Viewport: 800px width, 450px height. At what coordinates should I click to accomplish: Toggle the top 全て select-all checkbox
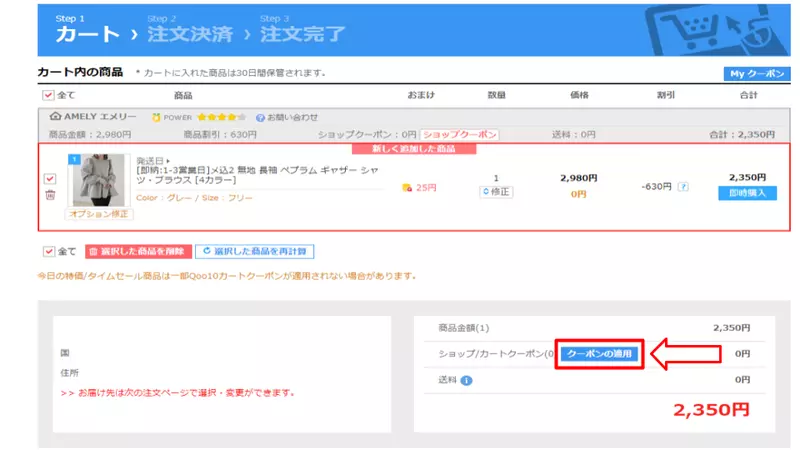[49, 96]
